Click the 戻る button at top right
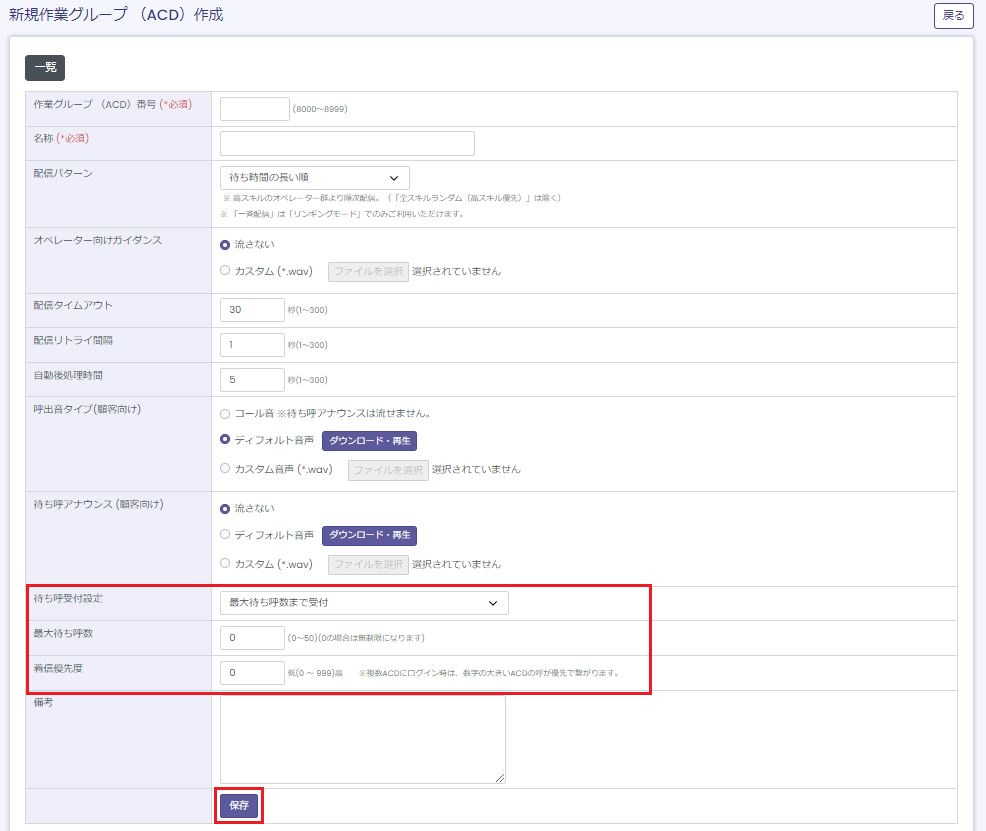Viewport: 986px width, 831px height. click(953, 16)
